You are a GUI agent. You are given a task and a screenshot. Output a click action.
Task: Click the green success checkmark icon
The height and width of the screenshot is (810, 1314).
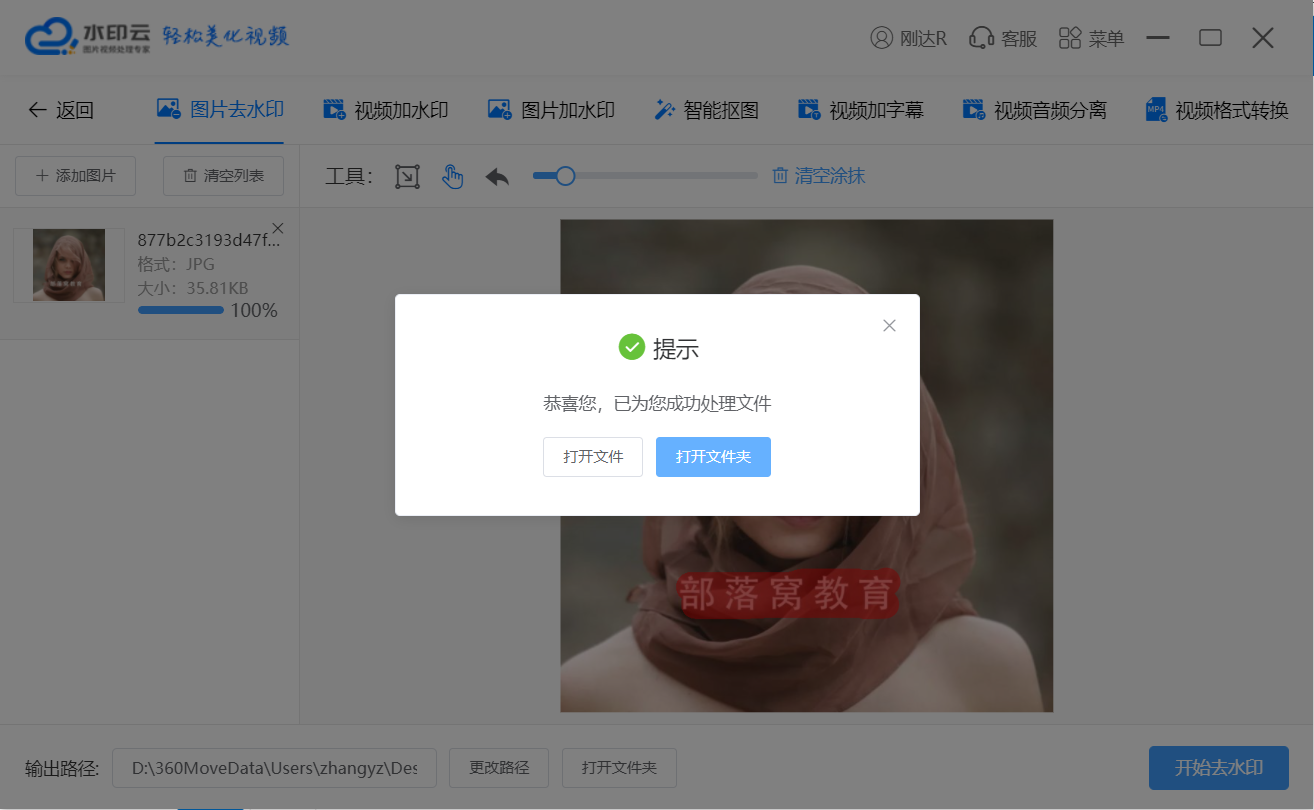pos(632,347)
